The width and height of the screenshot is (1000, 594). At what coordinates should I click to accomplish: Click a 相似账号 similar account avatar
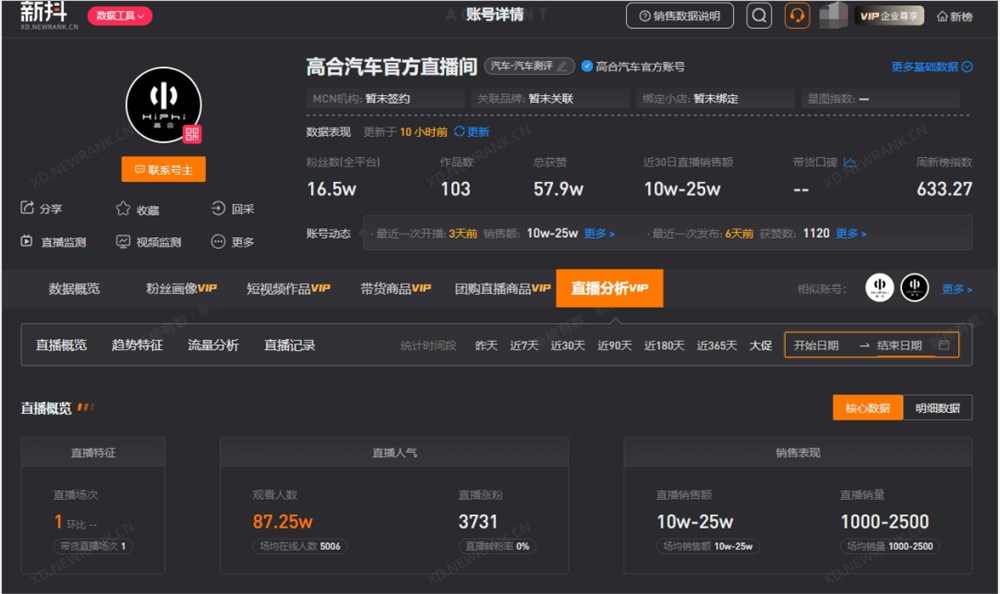(880, 288)
